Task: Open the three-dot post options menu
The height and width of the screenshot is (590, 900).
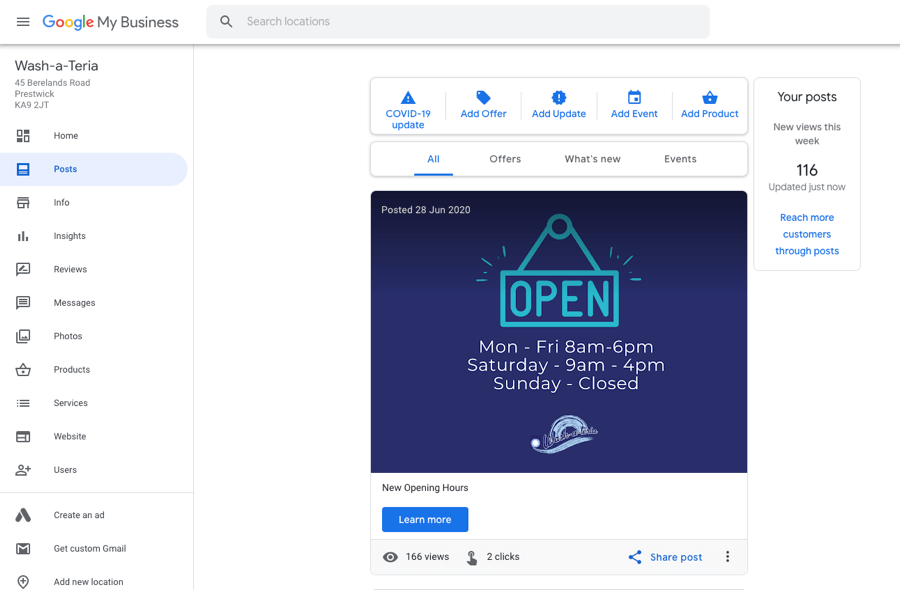Action: (x=727, y=557)
